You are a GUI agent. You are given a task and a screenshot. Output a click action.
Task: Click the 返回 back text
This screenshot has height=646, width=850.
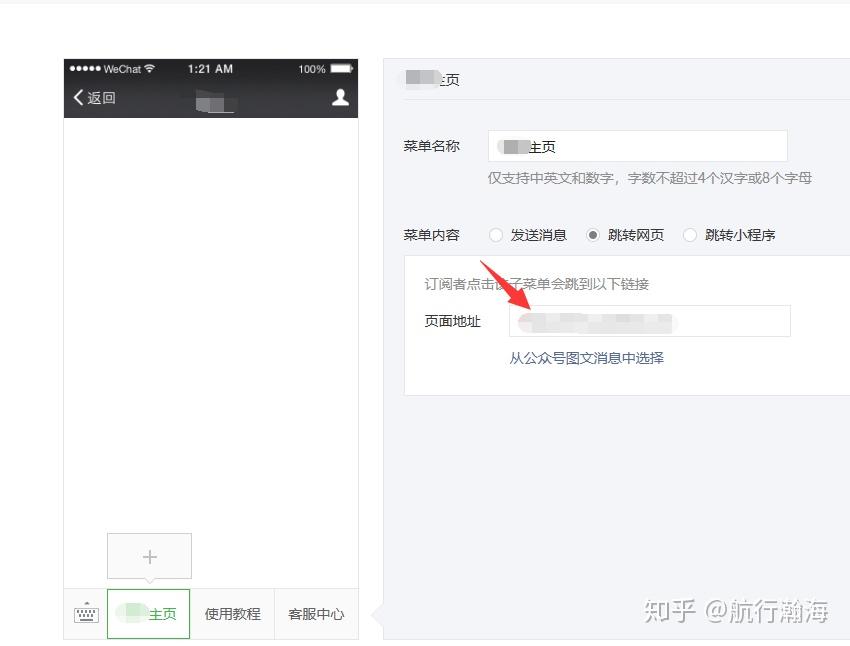pos(101,98)
